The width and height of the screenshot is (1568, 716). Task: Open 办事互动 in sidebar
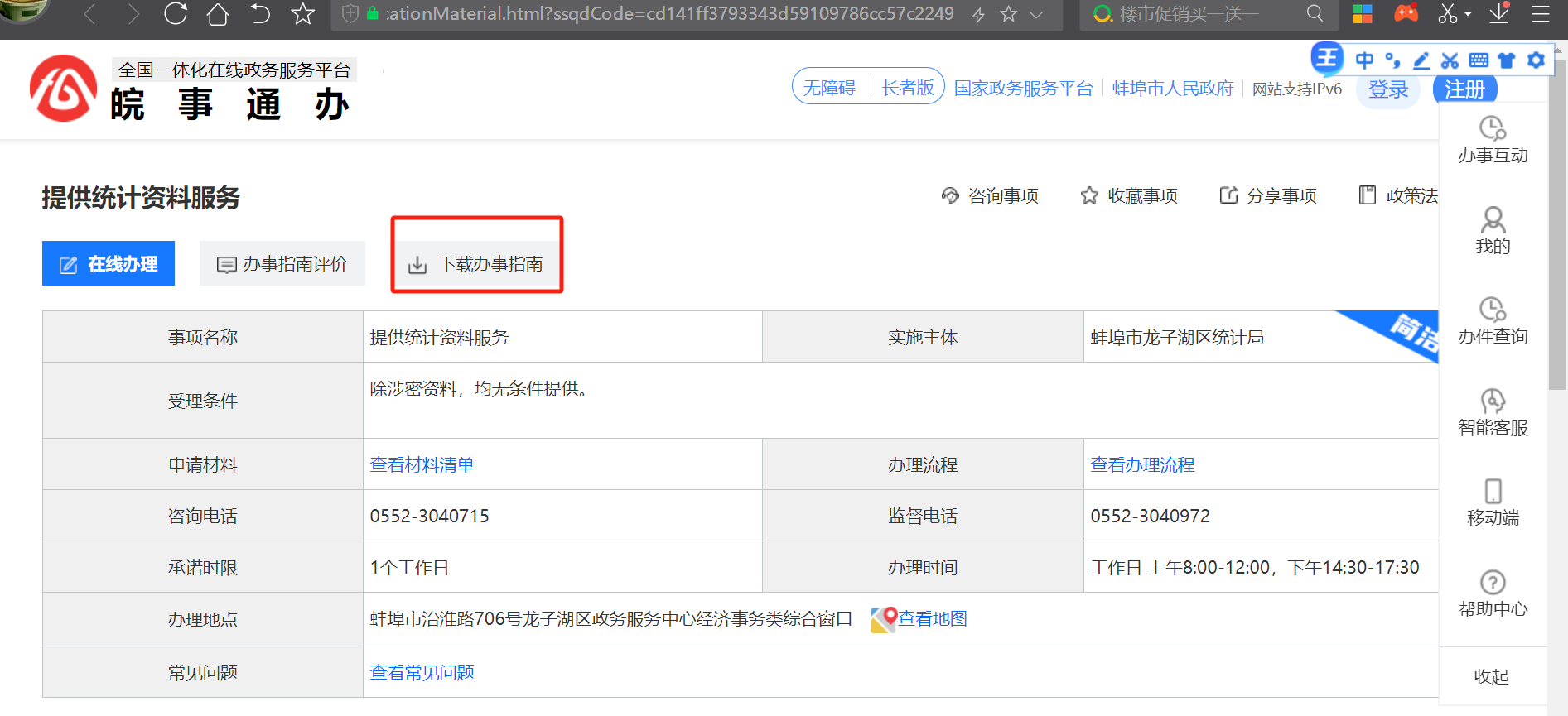pyautogui.click(x=1493, y=140)
